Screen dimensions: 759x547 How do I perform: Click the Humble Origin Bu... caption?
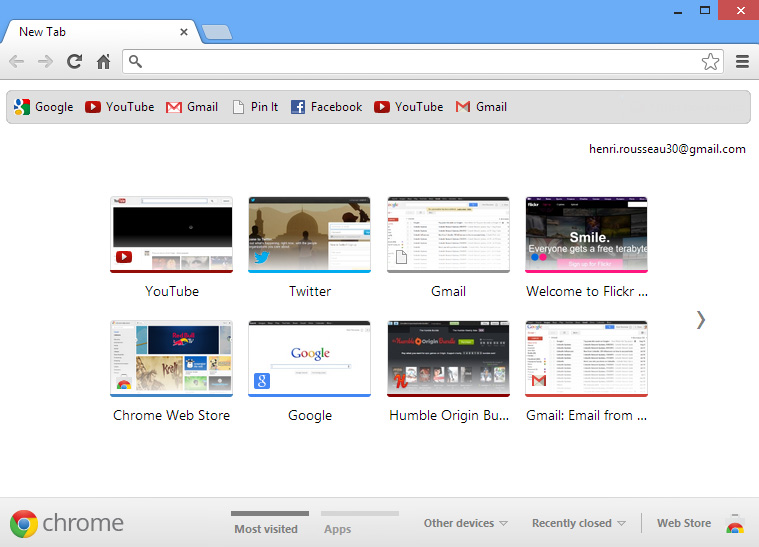coord(449,415)
